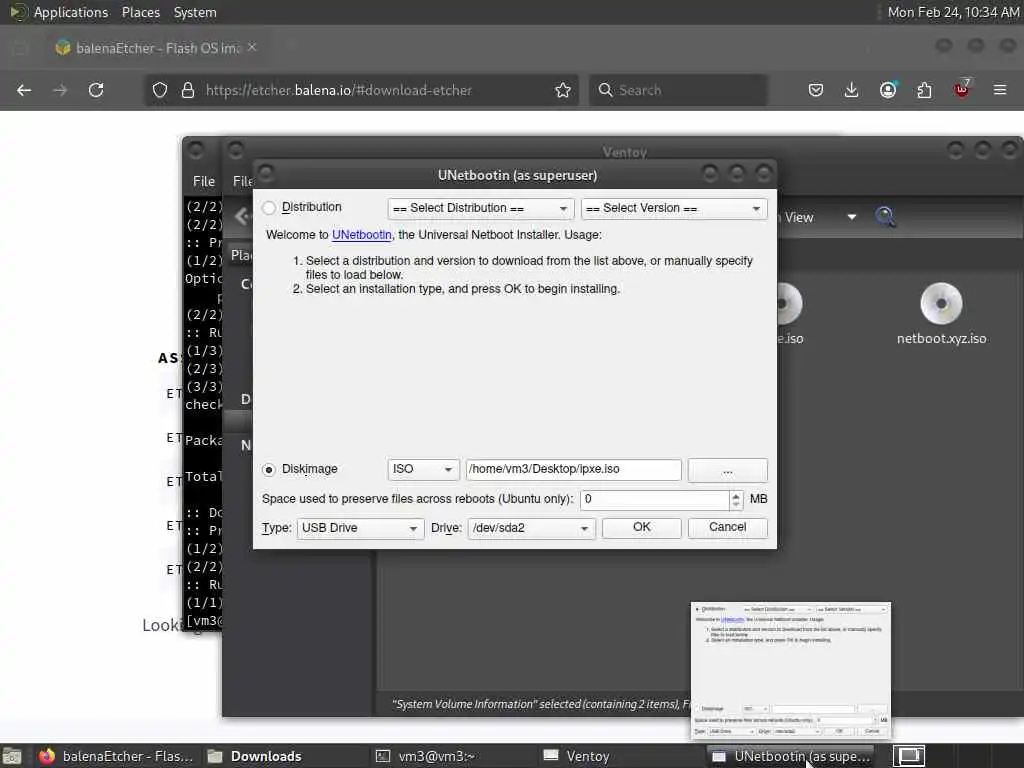Screen dimensions: 1024x768
Task: Open the Select Version dropdown
Action: (674, 208)
